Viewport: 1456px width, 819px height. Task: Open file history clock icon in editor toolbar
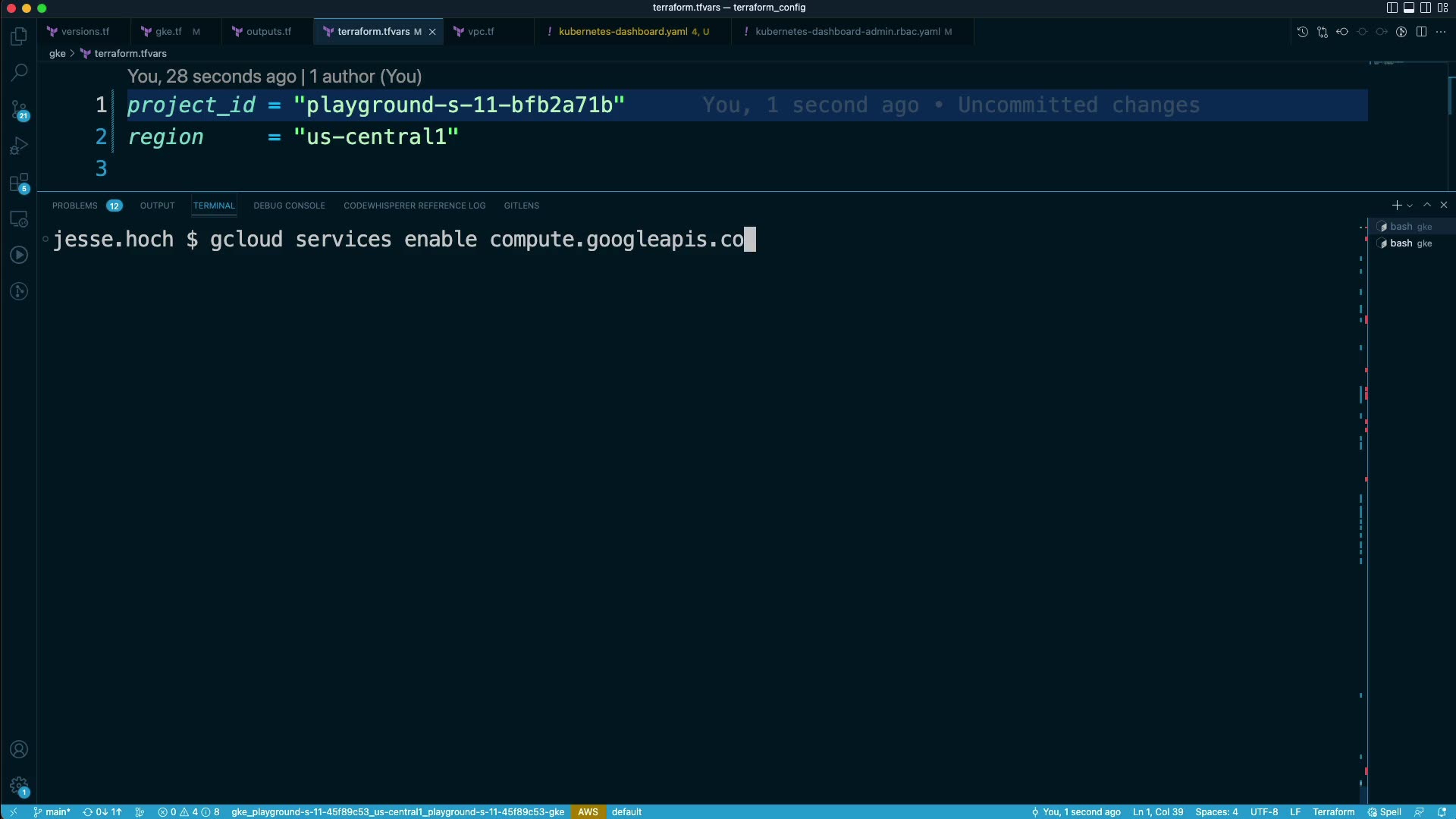click(1303, 32)
